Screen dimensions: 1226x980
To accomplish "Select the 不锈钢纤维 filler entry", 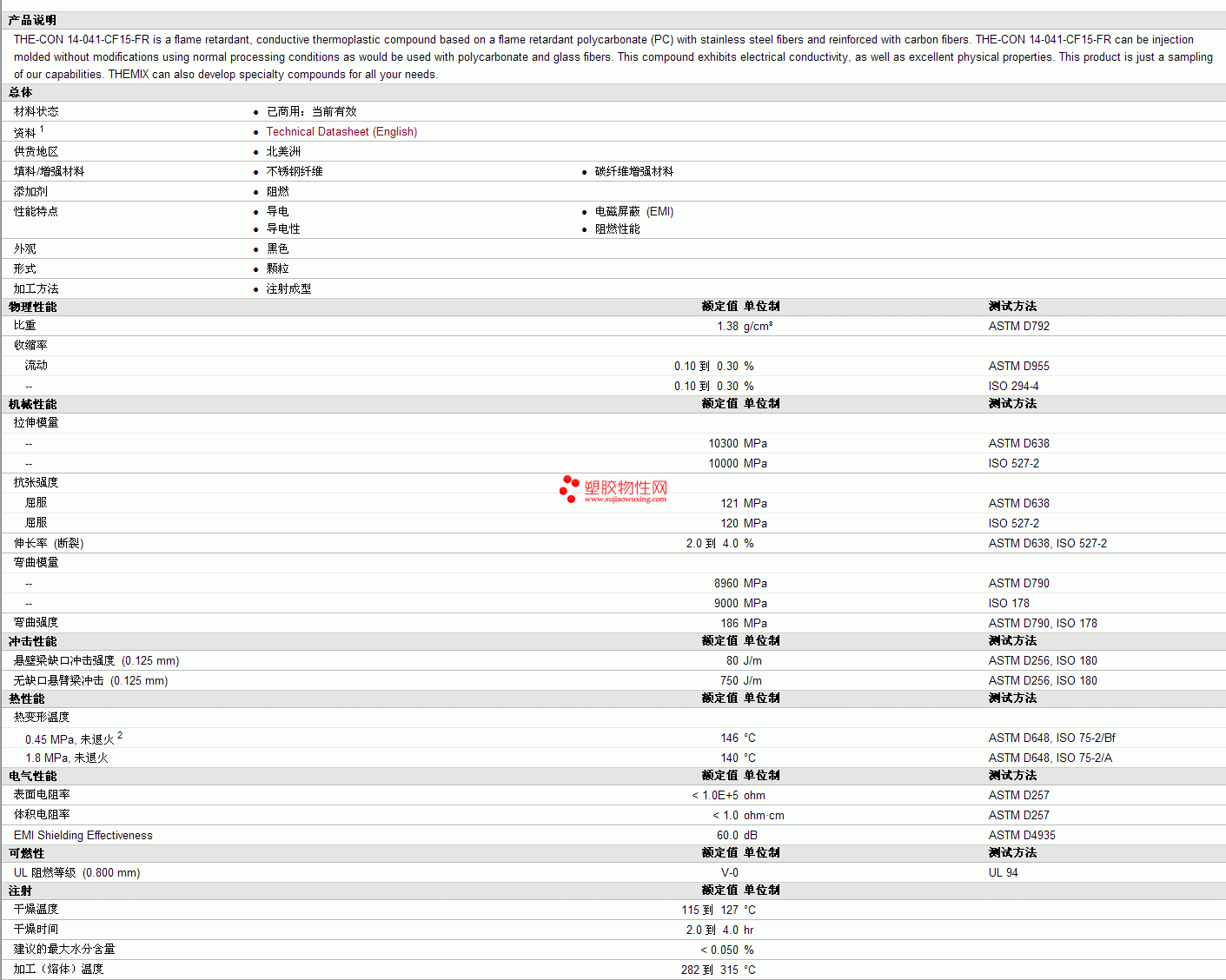I will (x=295, y=171).
